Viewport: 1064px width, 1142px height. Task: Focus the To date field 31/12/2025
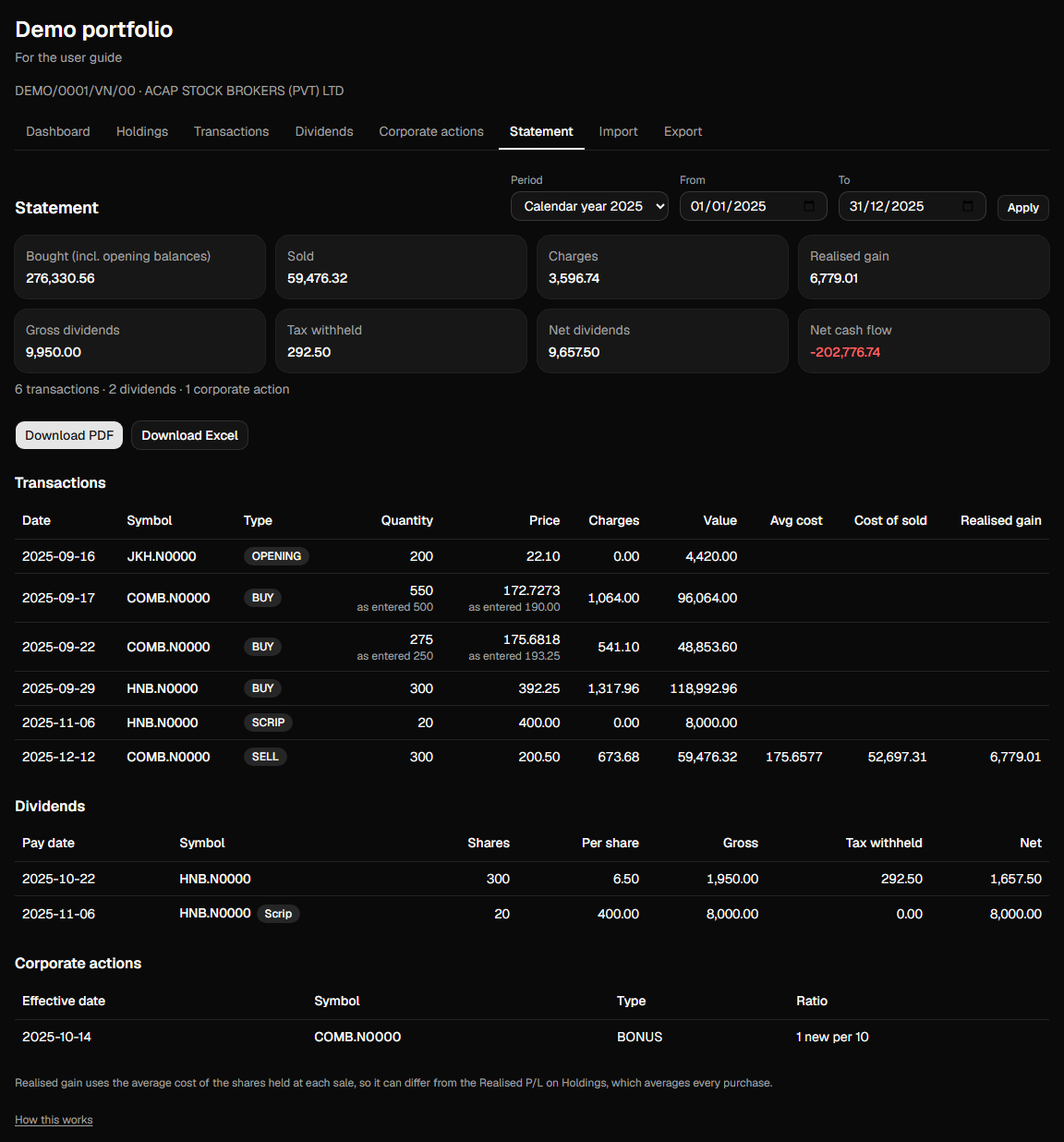[x=912, y=206]
